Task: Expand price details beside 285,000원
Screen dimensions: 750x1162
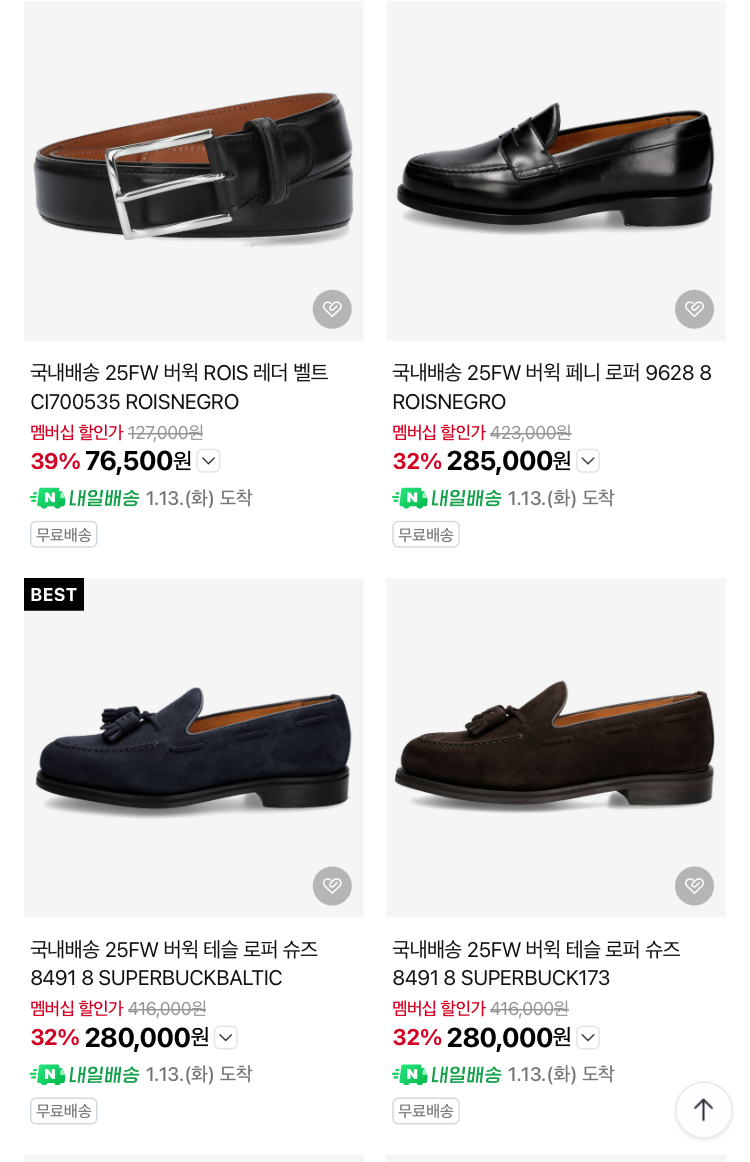Action: 588,461
